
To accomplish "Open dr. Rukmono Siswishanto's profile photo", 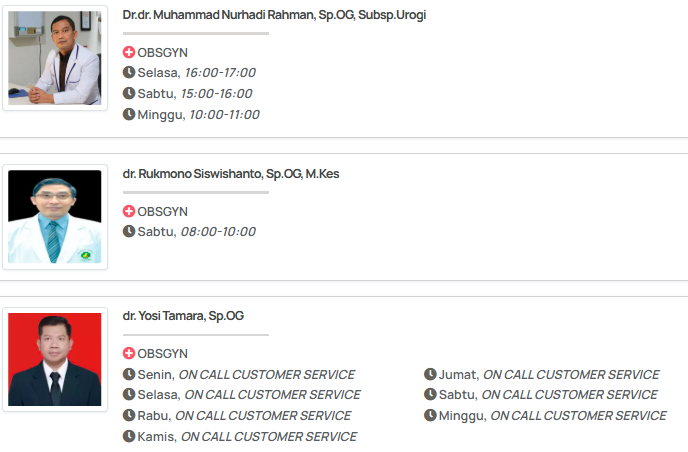I will coord(55,216).
